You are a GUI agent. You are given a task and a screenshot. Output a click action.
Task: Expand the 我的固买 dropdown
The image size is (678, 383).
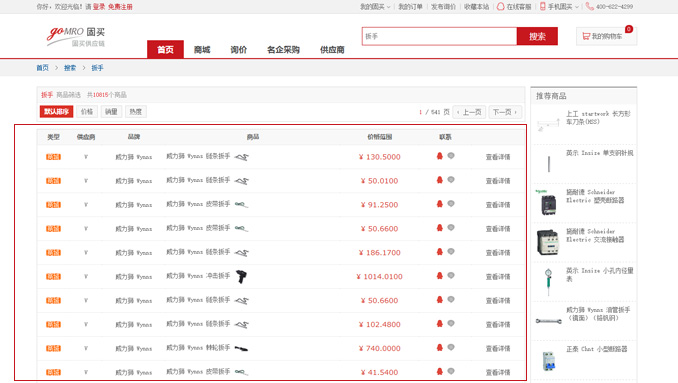pyautogui.click(x=375, y=6)
